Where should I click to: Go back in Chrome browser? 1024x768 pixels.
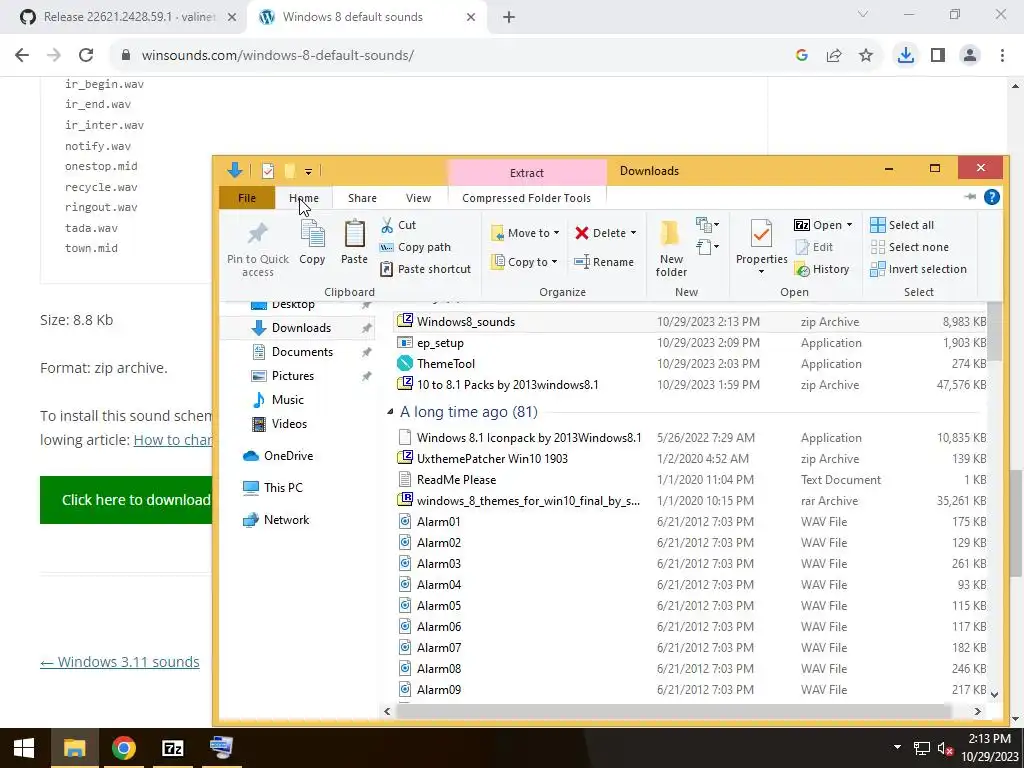22,56
